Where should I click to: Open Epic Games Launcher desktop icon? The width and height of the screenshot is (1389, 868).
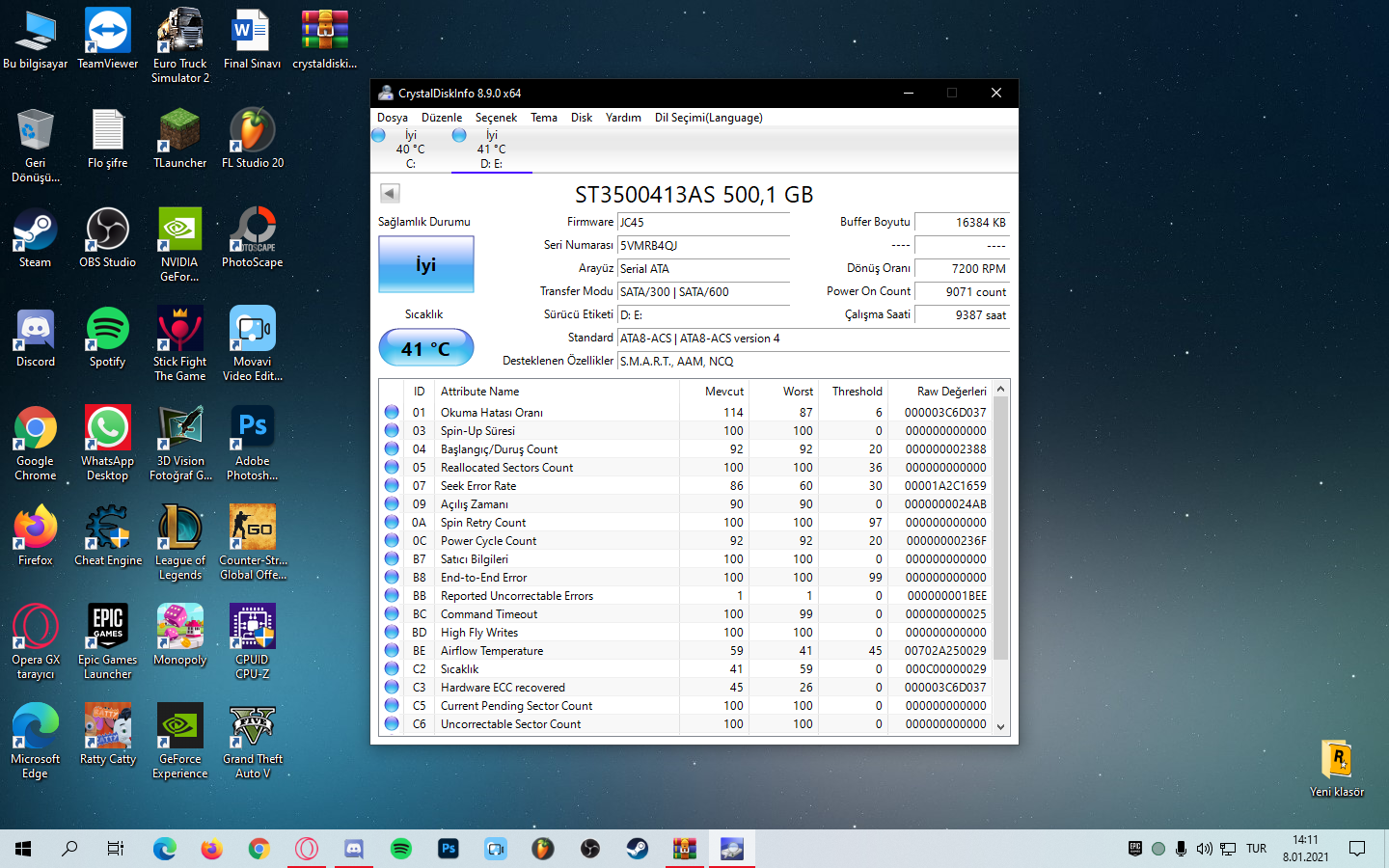[108, 642]
